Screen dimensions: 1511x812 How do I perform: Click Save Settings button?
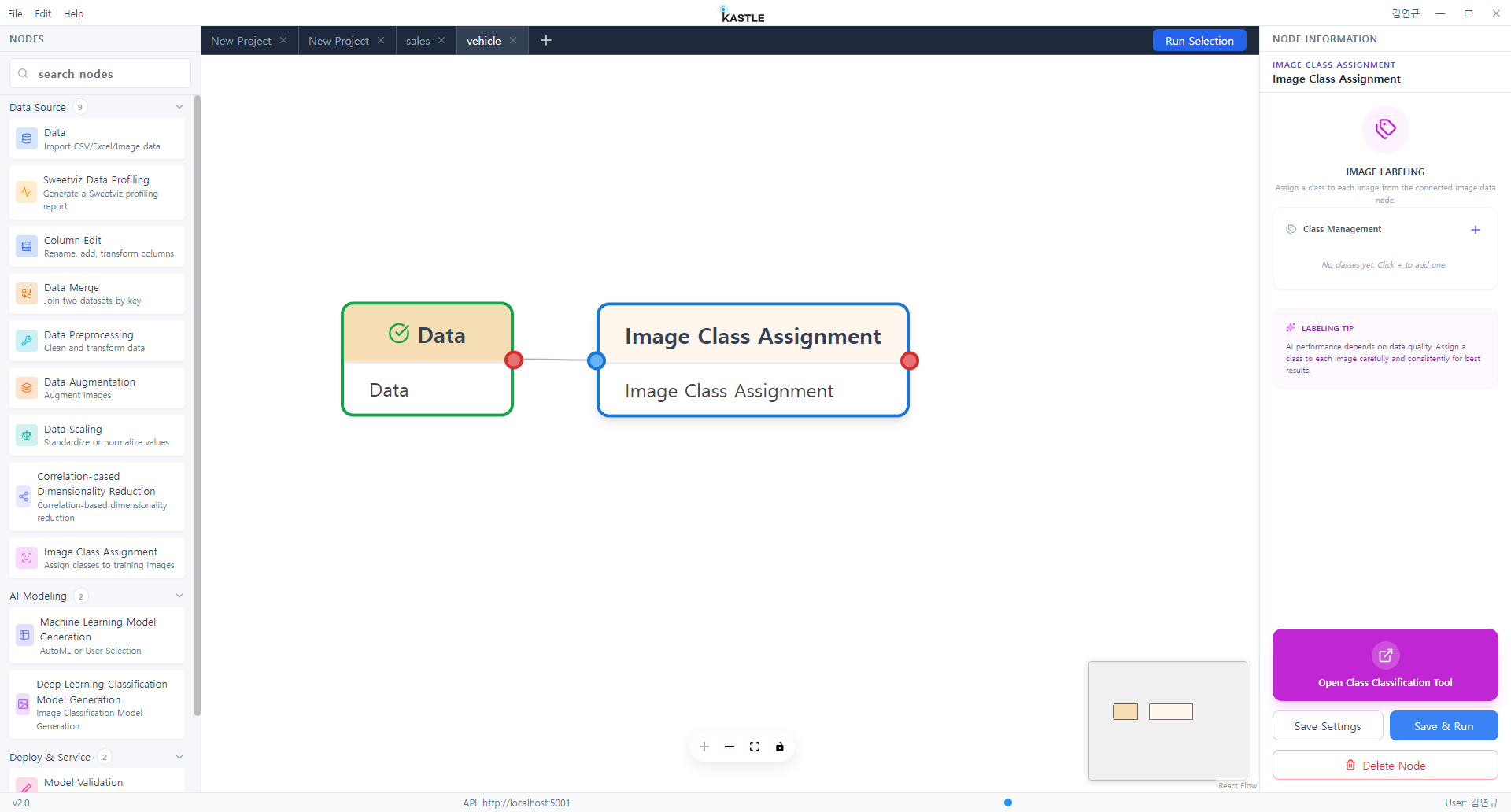point(1328,726)
